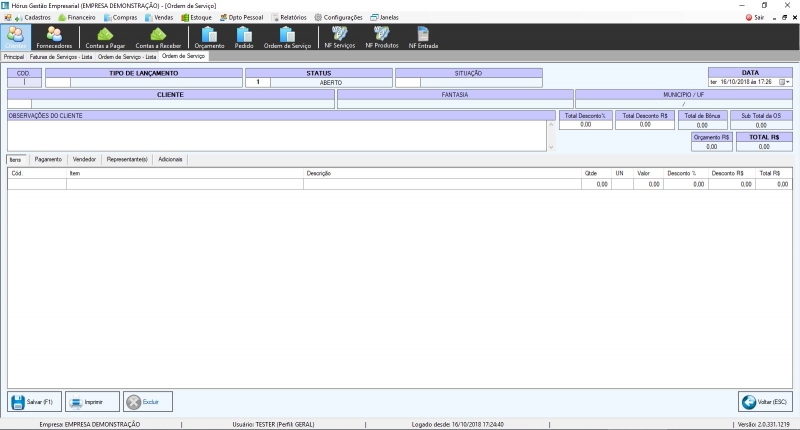Open NF Serviços toolbar icon
The height and width of the screenshot is (430, 800).
coord(340,37)
